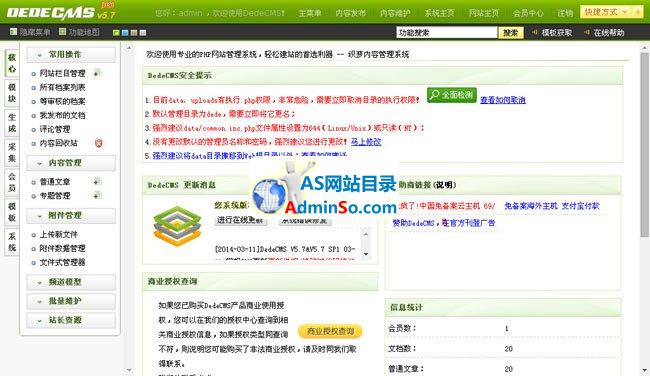Click the red recycle icon beside 内容回收站
The image size is (650, 376).
pos(98,143)
